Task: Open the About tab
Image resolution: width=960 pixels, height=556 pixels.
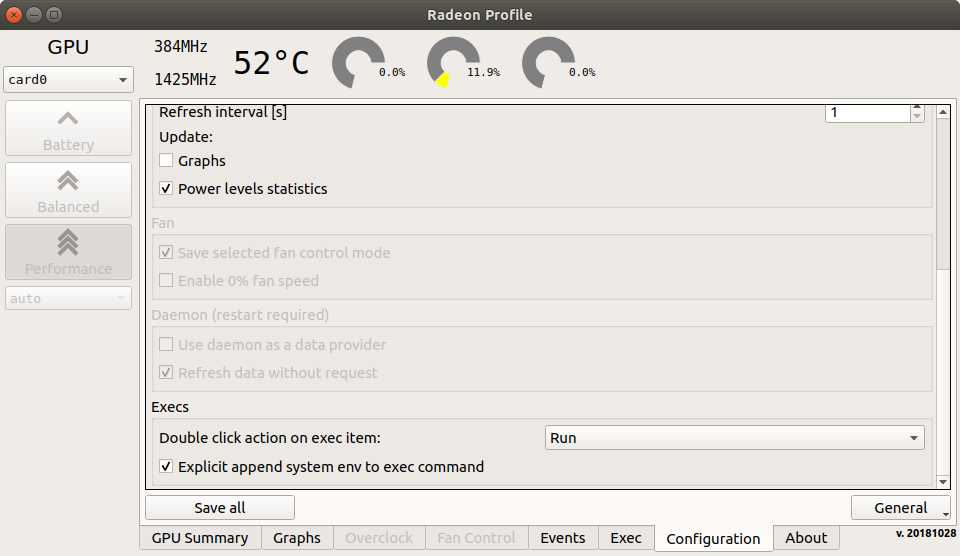Action: (x=806, y=538)
